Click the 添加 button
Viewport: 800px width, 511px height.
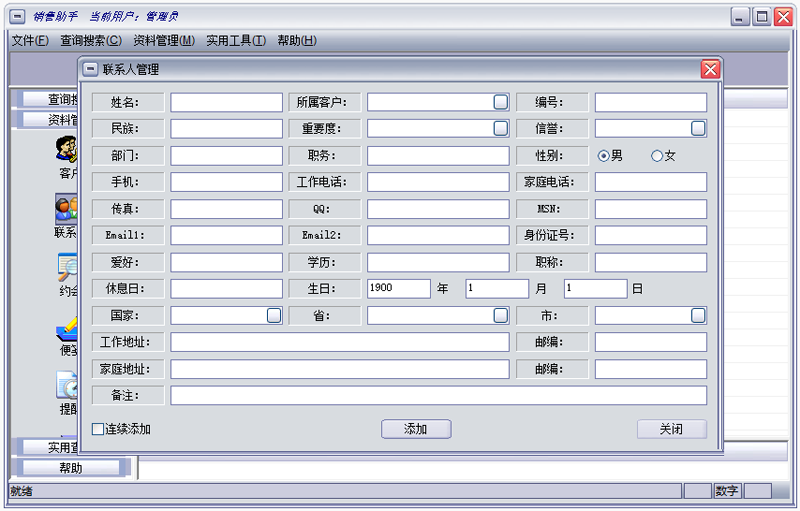[x=416, y=429]
